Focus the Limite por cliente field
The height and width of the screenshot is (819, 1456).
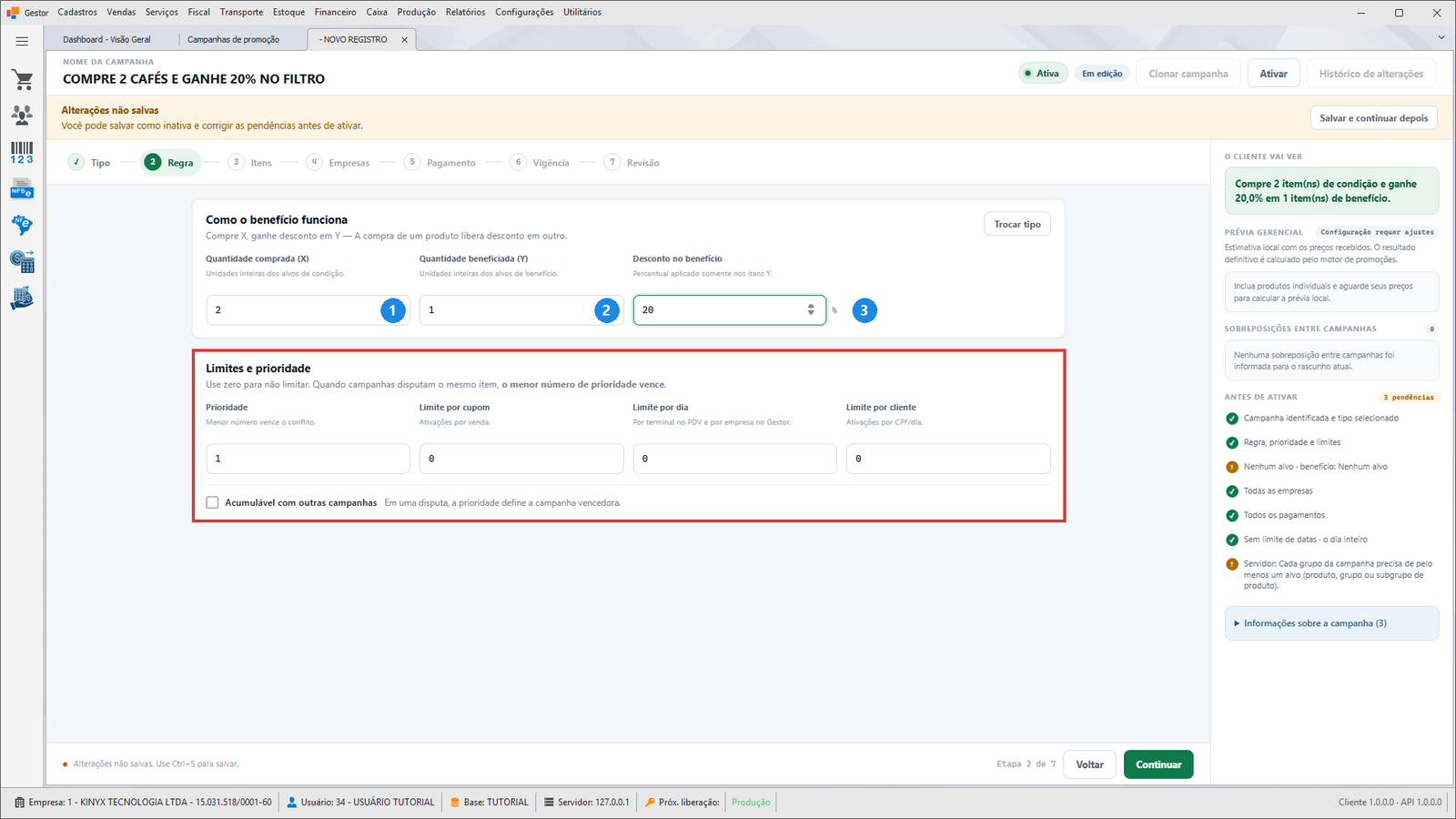pos(948,459)
